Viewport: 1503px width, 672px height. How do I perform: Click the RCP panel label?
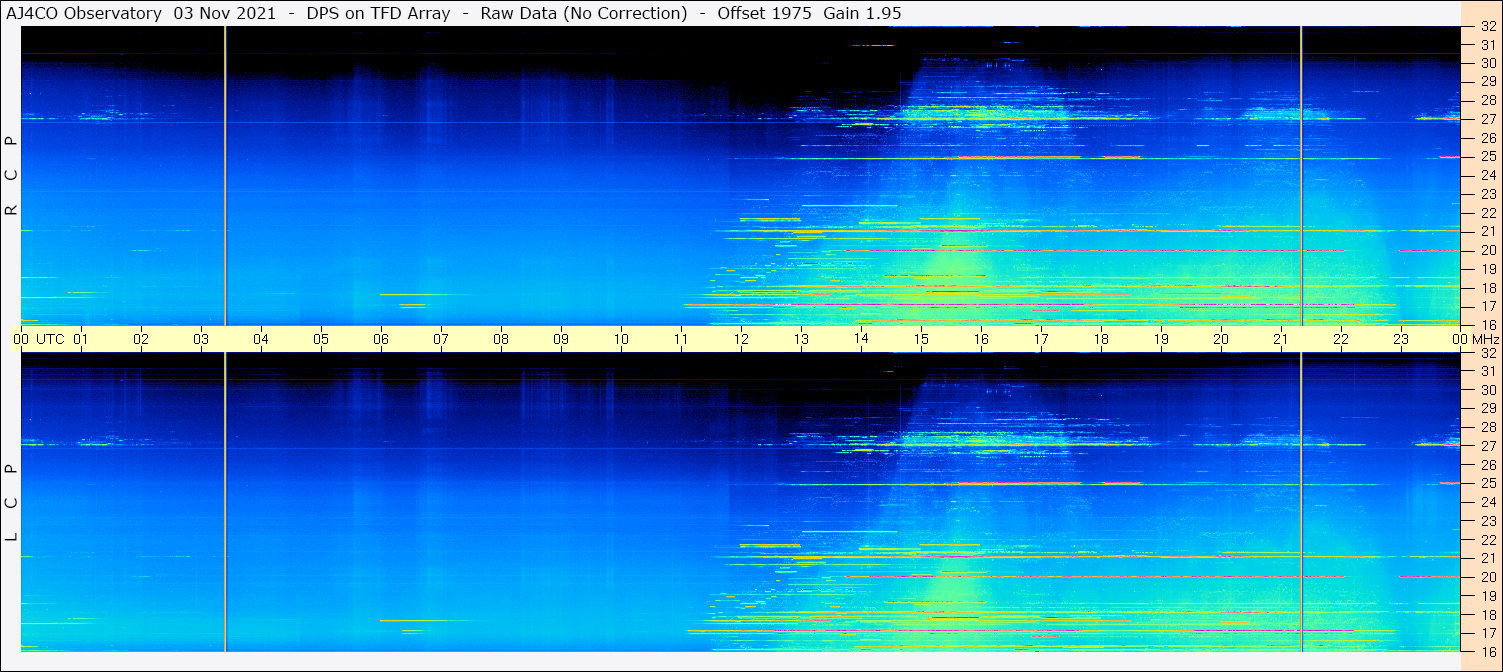11,175
